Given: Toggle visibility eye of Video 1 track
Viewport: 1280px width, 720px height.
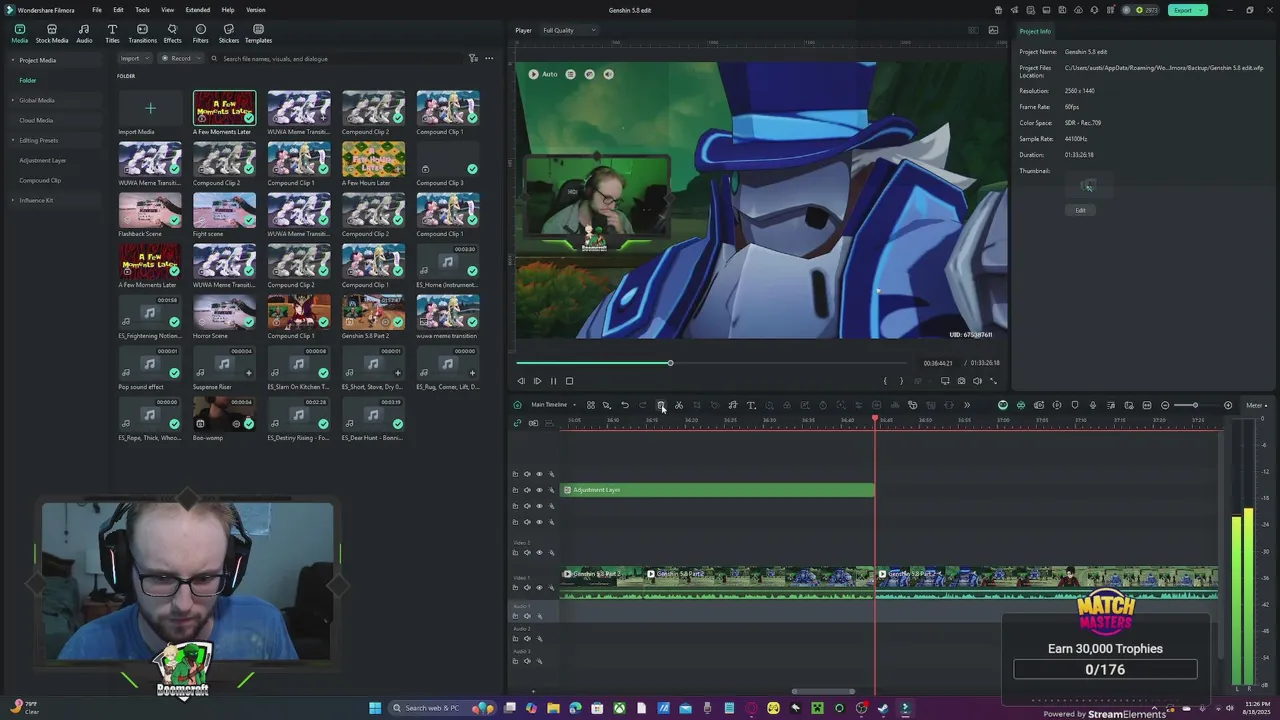Looking at the screenshot, I should pos(539,587).
